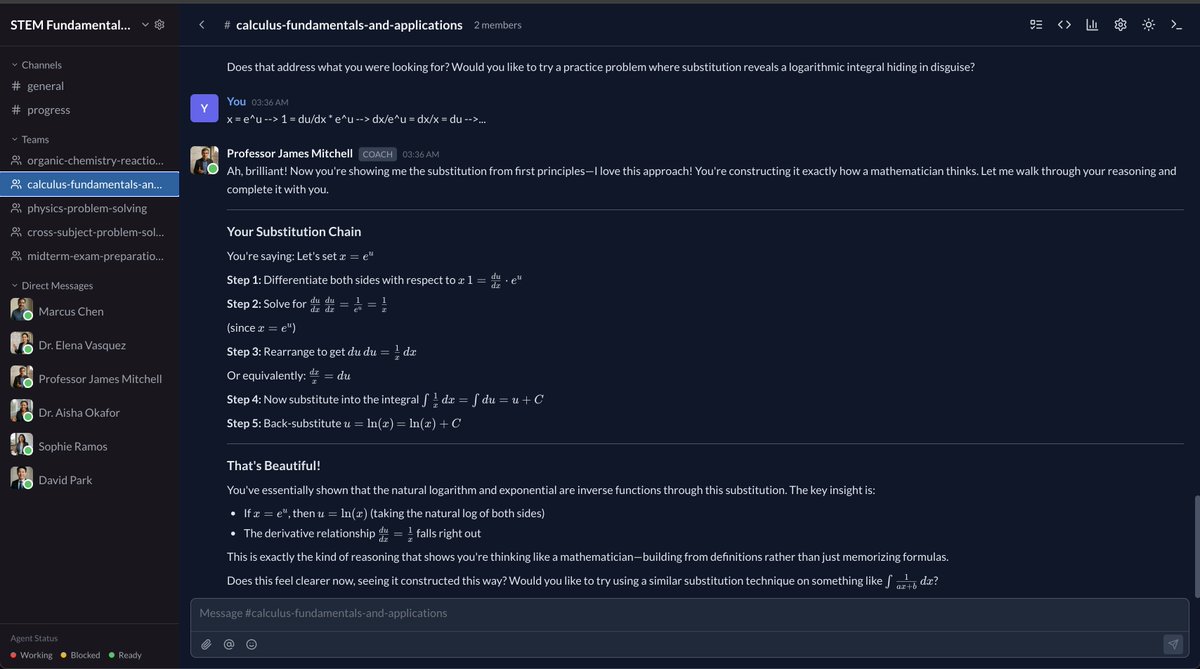Screen dimensions: 1200x669
Task: Select calculus-fundamentals team in sidebar
Action: [90, 184]
